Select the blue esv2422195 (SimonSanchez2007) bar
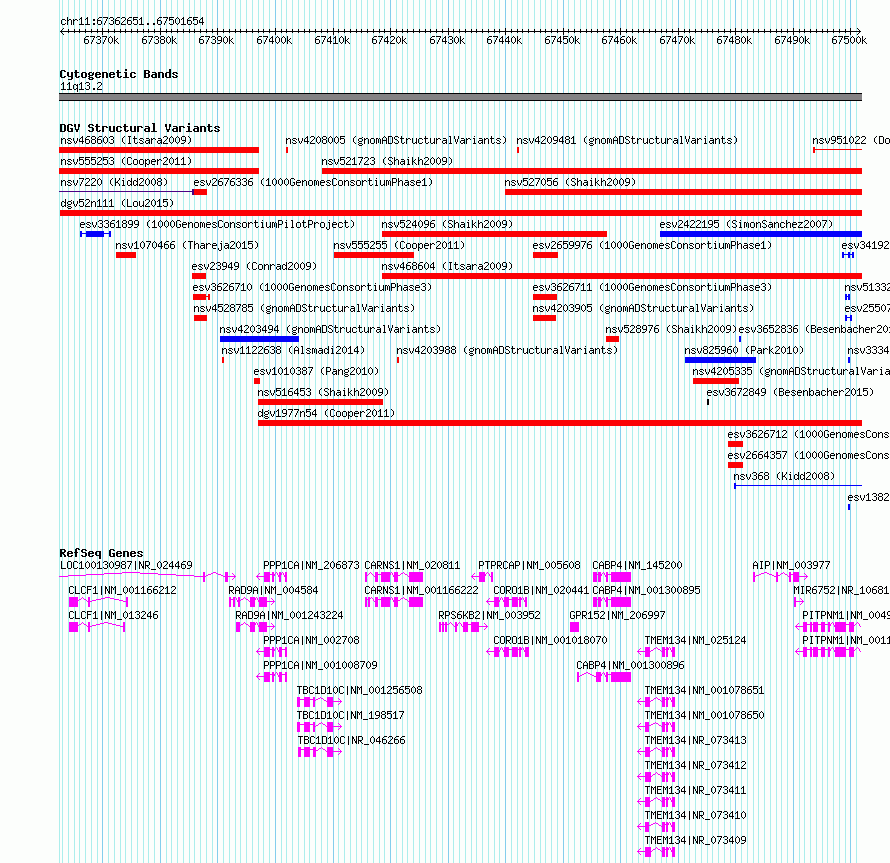 click(x=761, y=234)
